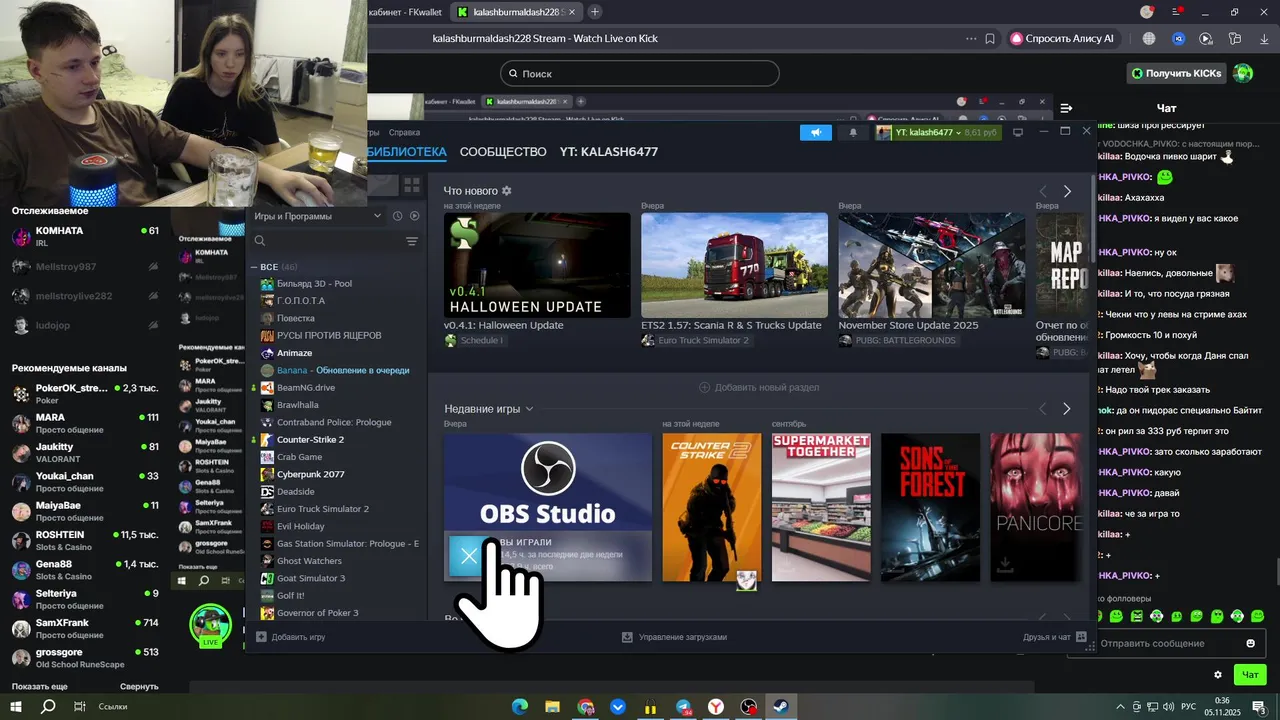Open Друзья и чат in Steam
Image resolution: width=1280 pixels, height=720 pixels.
click(1054, 637)
